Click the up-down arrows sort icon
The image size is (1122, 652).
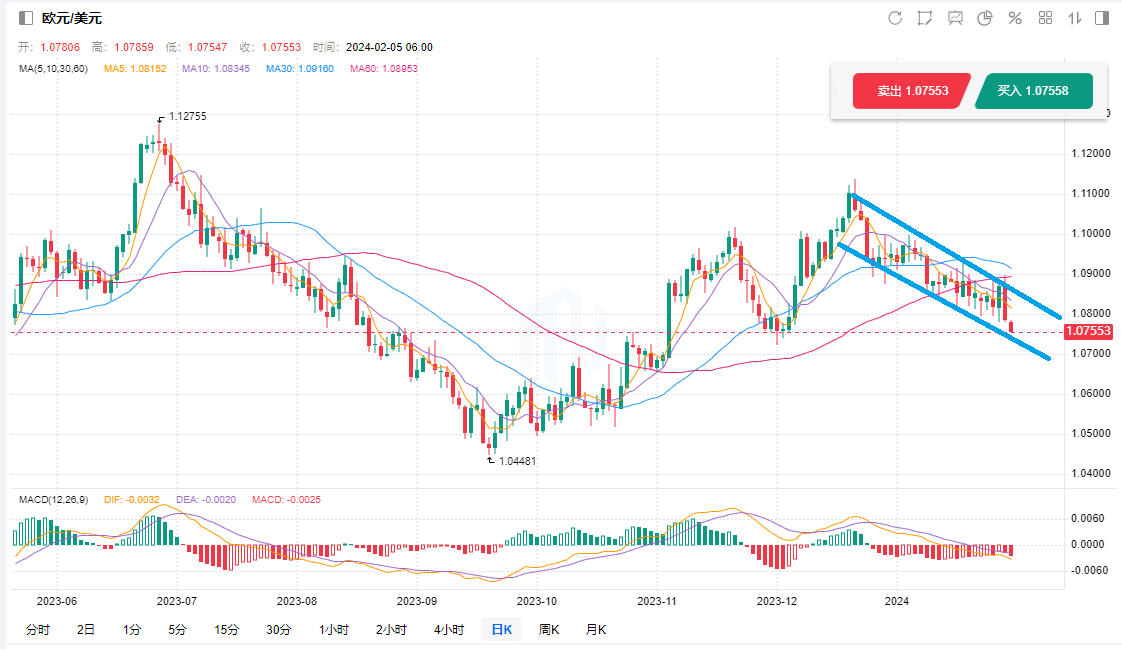[x=1075, y=18]
